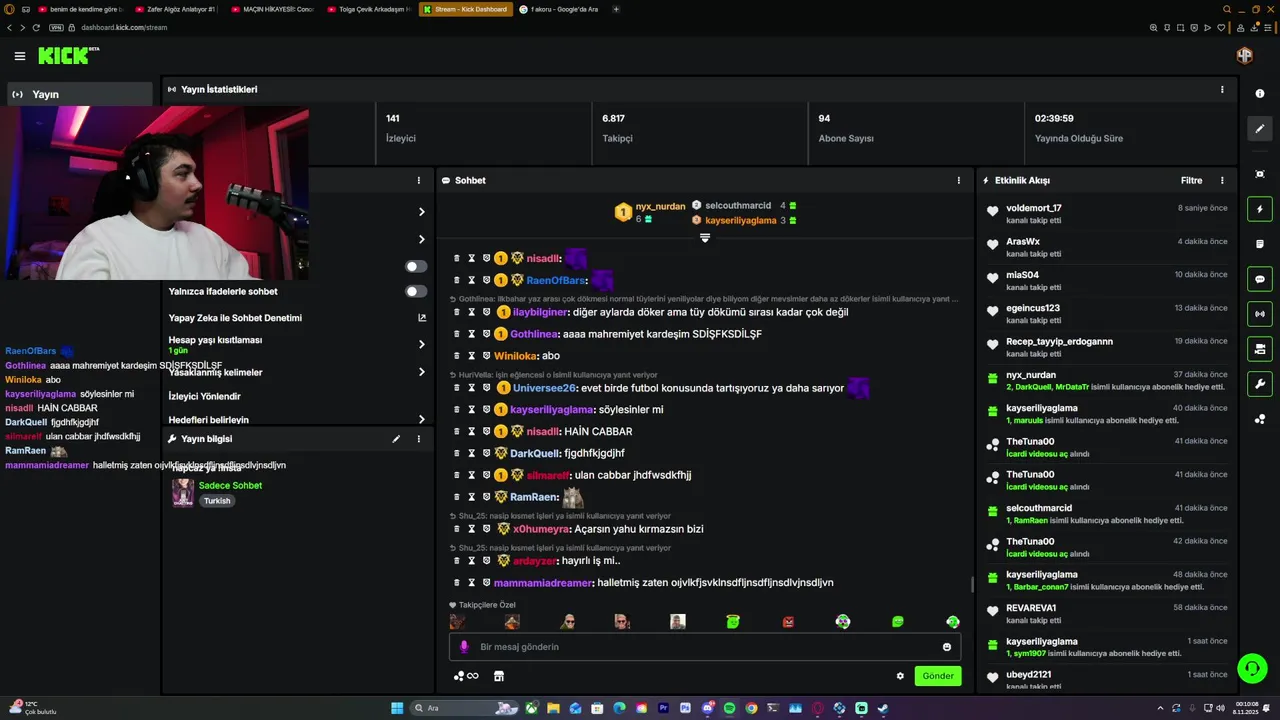Open a new browser tab
Image resolution: width=1280 pixels, height=720 pixels.
pos(616,9)
